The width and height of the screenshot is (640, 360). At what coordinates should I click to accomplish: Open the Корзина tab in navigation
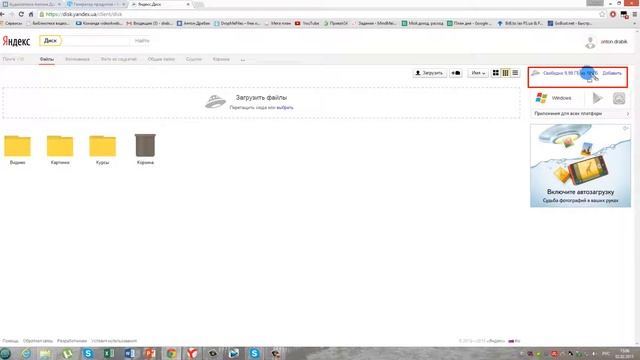click(221, 59)
